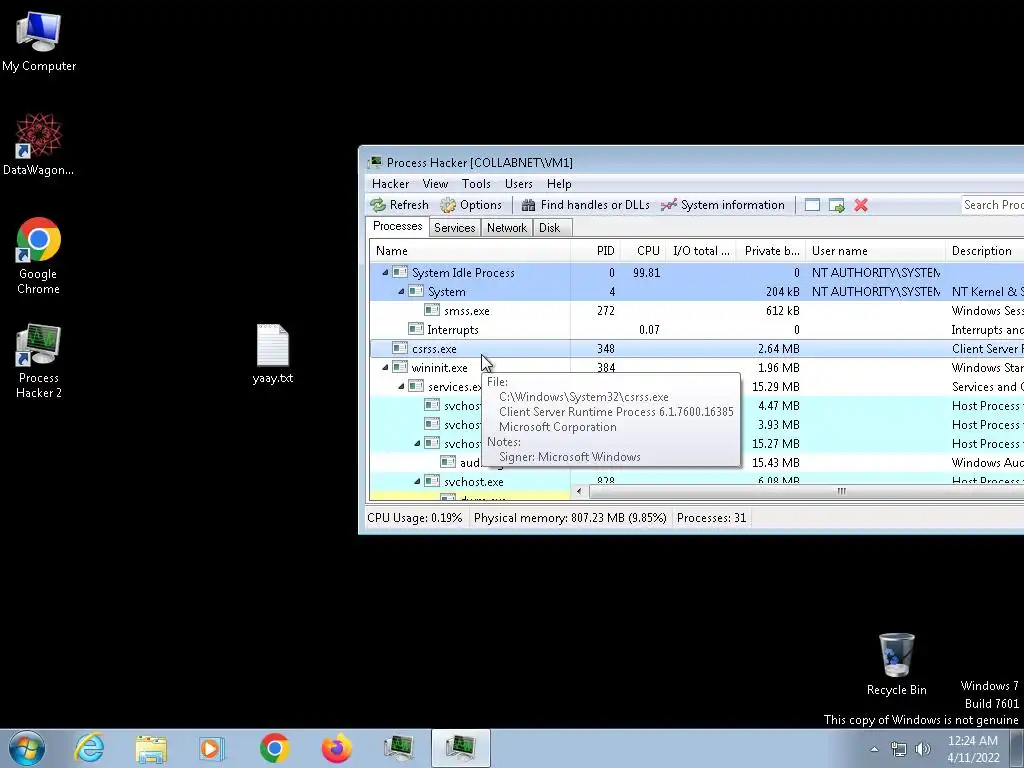Open System information window
The image size is (1024, 768).
(722, 205)
